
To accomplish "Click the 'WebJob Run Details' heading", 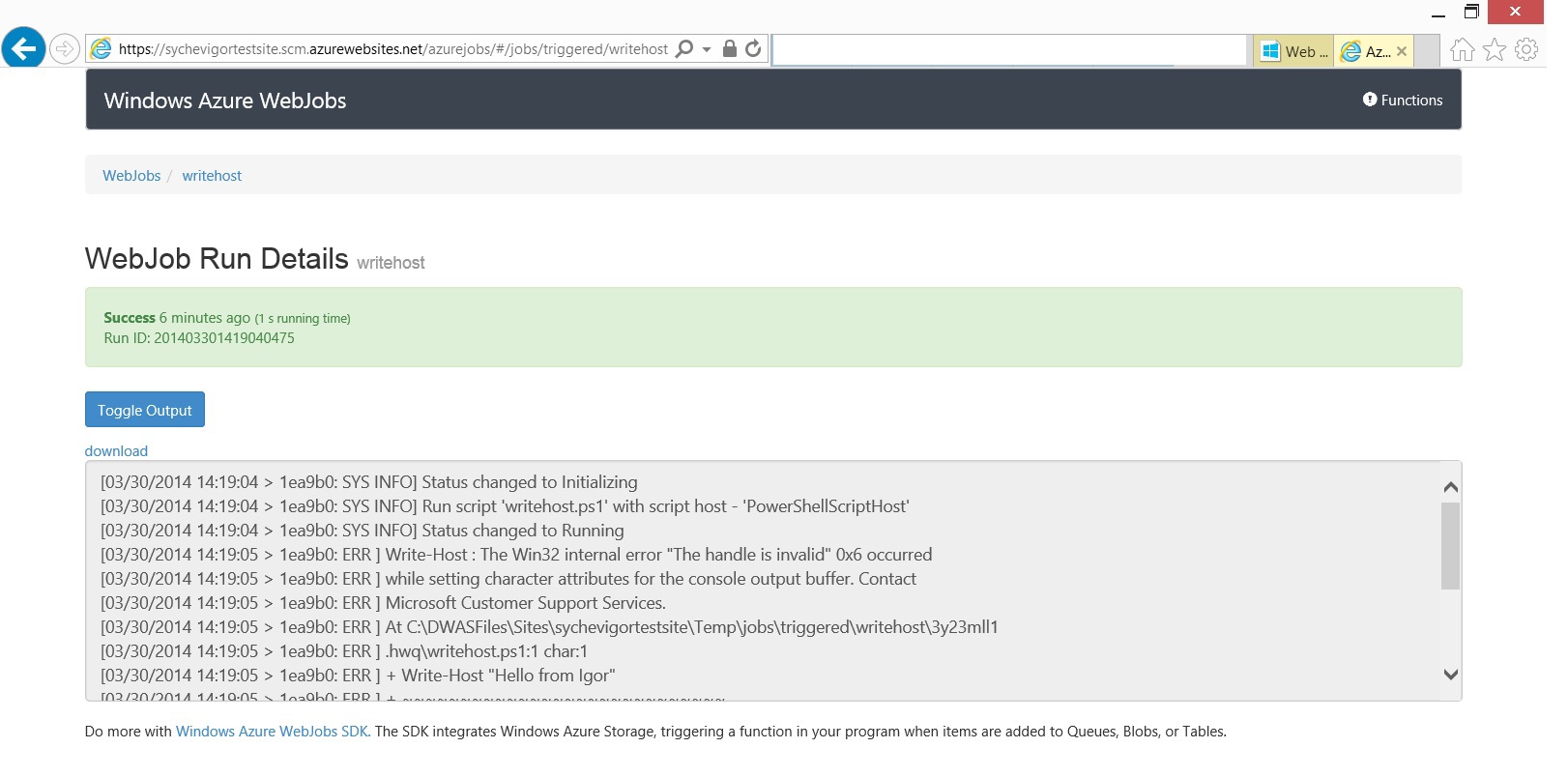I will [217, 259].
